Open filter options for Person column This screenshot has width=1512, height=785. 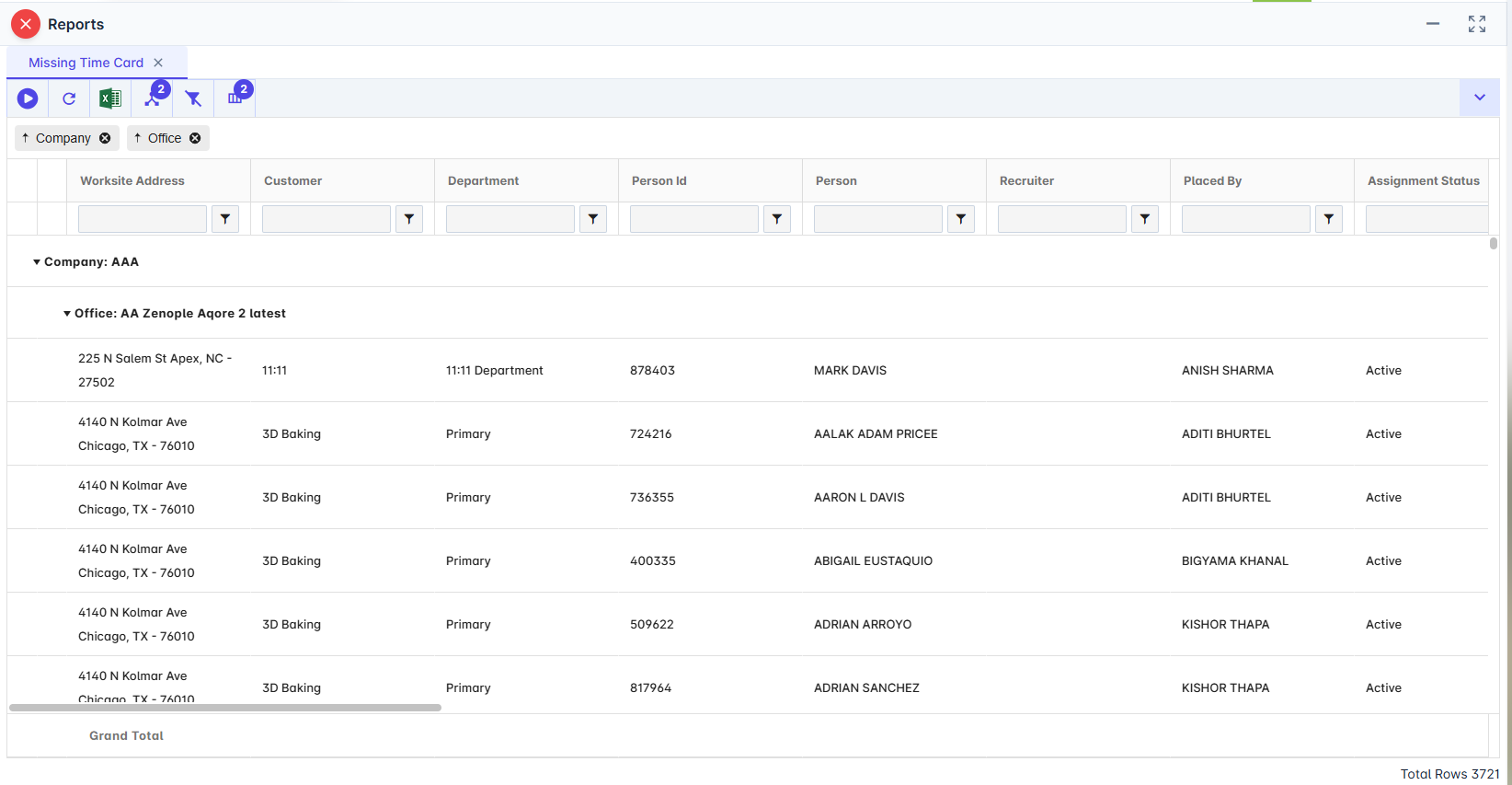[961, 219]
